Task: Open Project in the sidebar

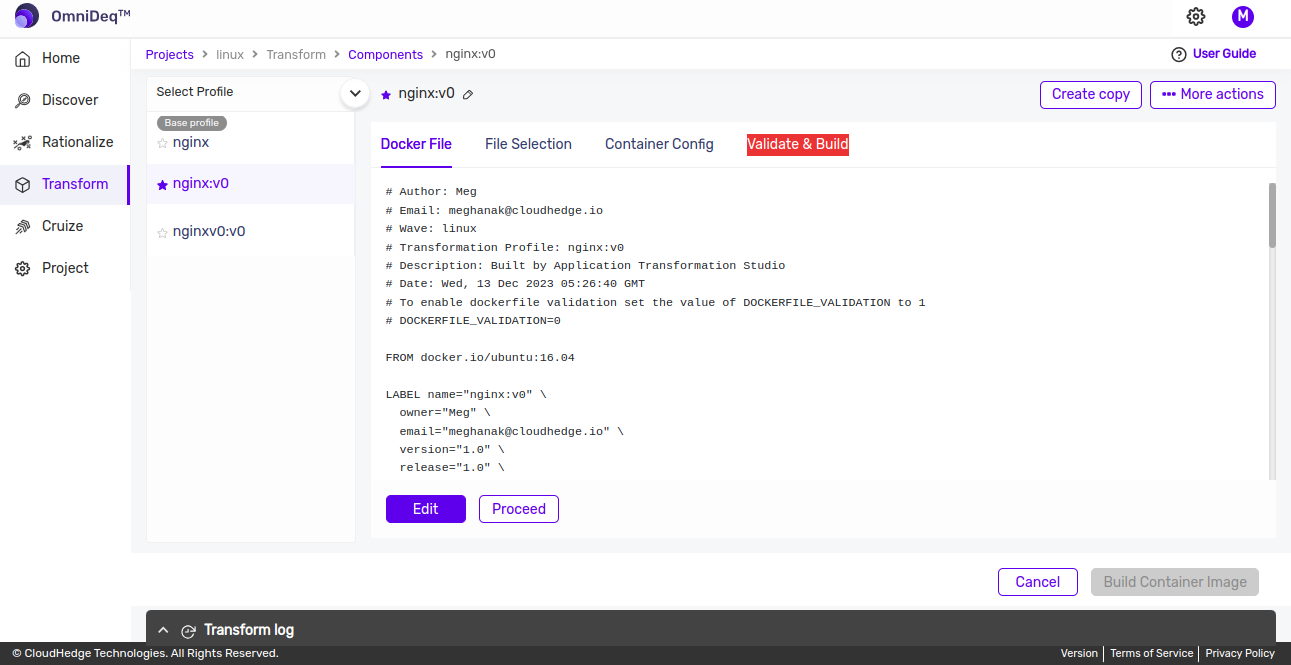Action: coord(65,268)
